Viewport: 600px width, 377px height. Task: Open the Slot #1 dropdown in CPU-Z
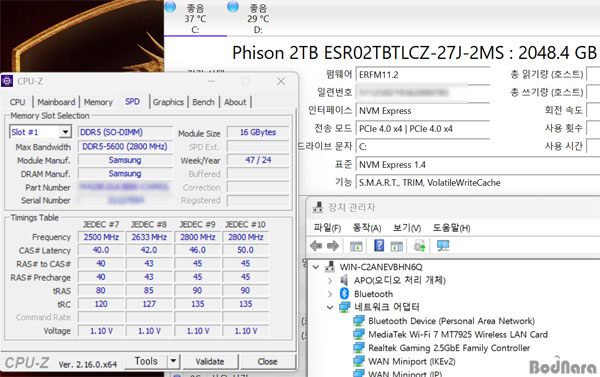coord(65,132)
